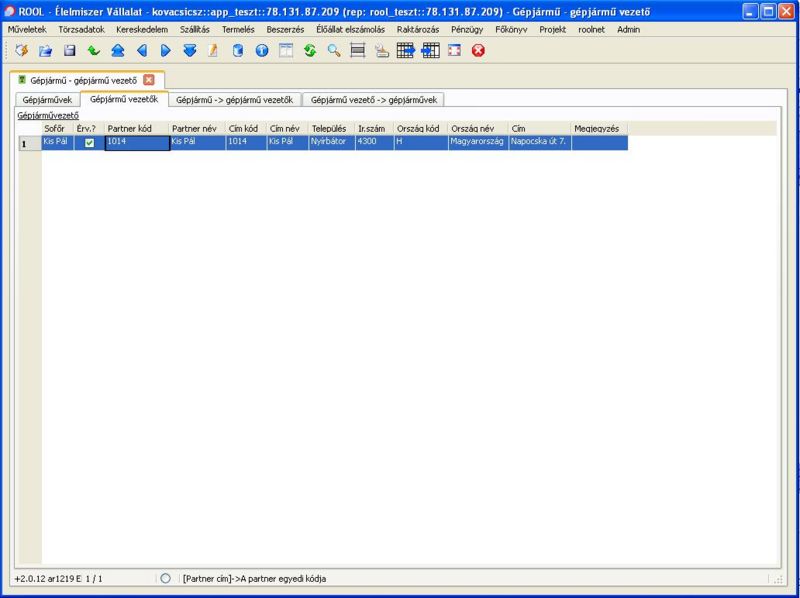
Task: Click the blue info circle icon
Action: pos(262,51)
